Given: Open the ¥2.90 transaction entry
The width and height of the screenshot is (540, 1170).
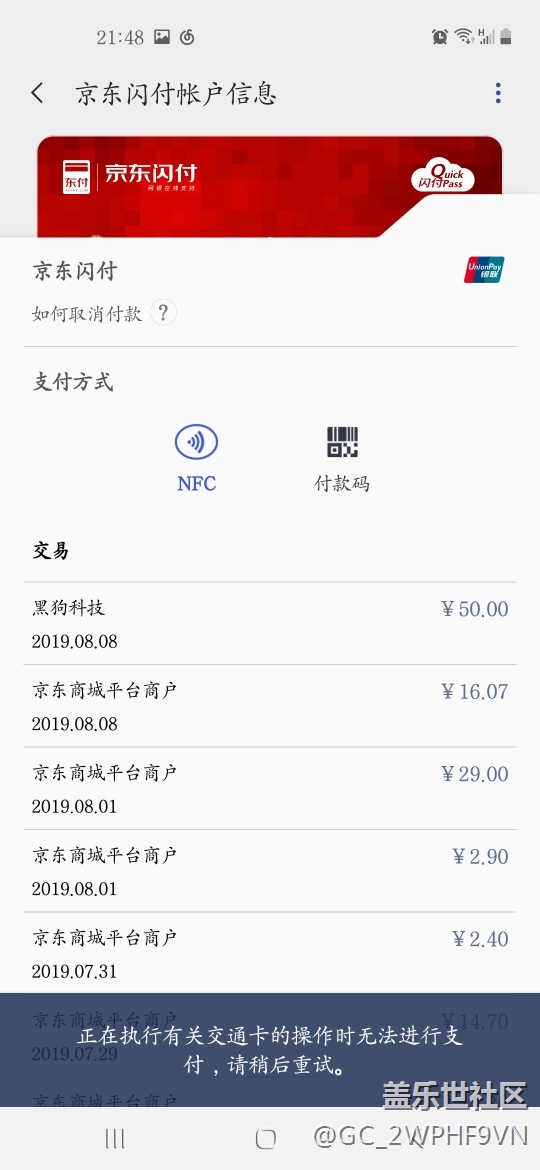Looking at the screenshot, I should [270, 871].
